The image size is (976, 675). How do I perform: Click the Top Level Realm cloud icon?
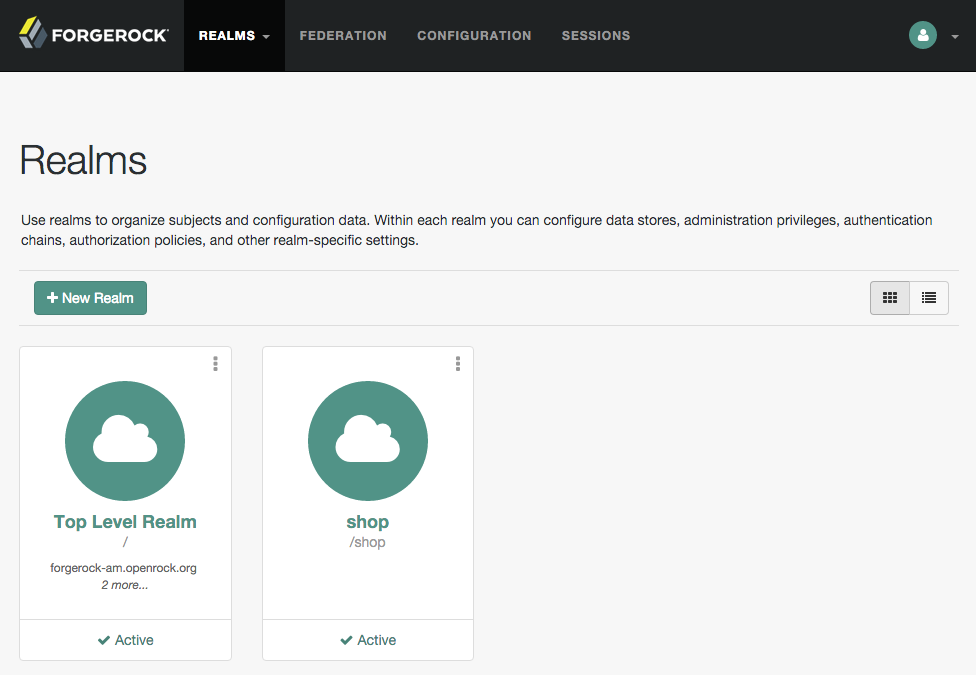(x=125, y=440)
